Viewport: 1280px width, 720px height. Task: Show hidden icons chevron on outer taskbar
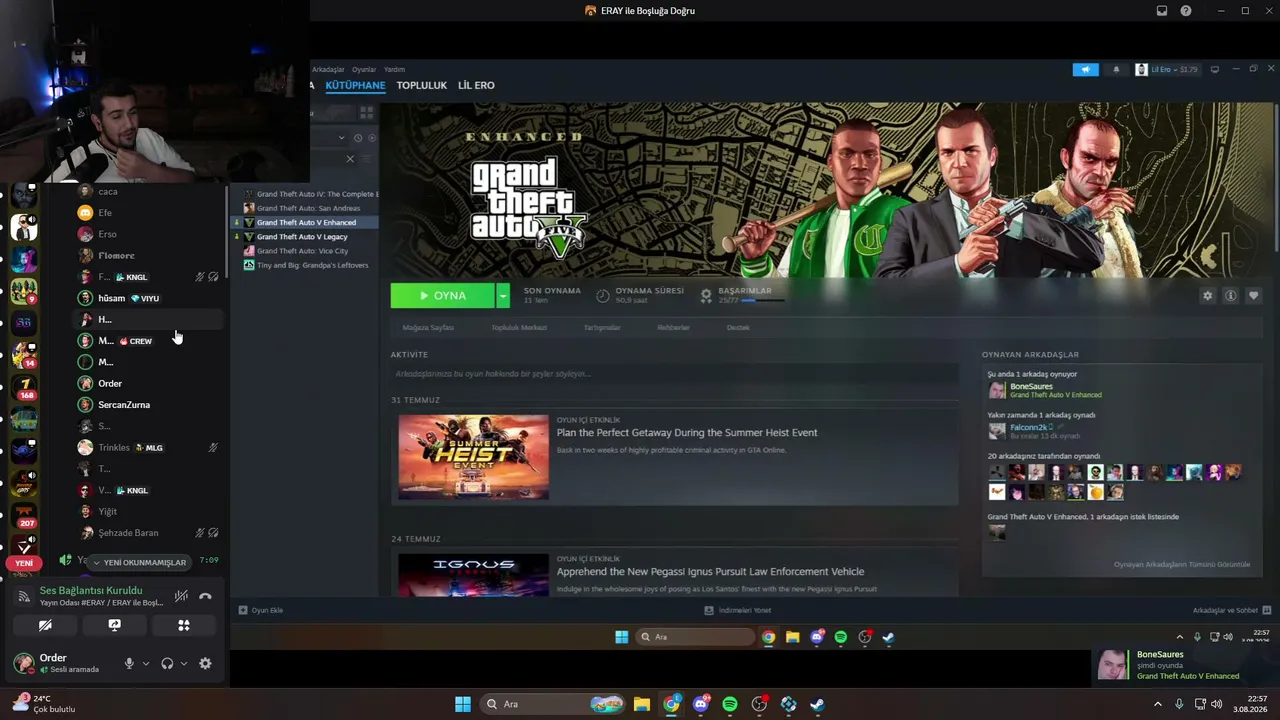(1157, 704)
